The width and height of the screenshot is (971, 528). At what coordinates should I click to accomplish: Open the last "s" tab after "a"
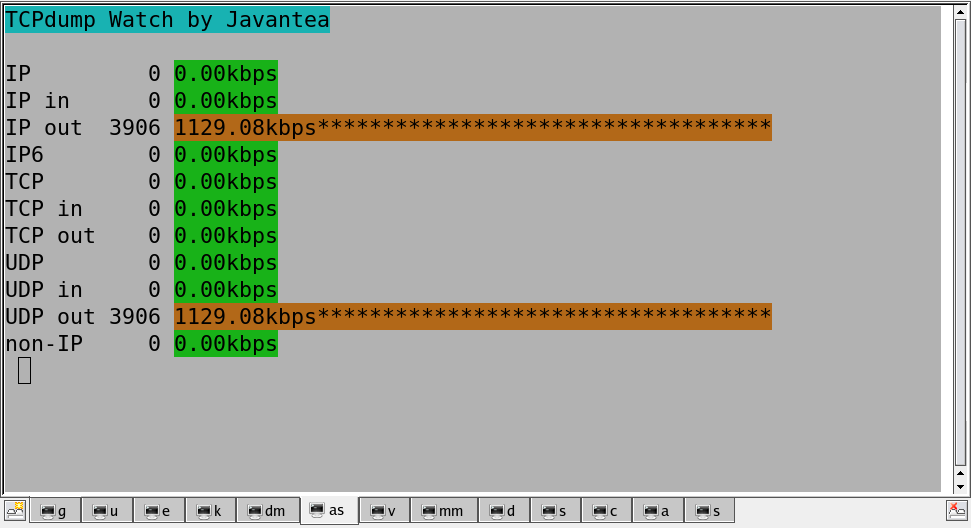click(x=710, y=511)
